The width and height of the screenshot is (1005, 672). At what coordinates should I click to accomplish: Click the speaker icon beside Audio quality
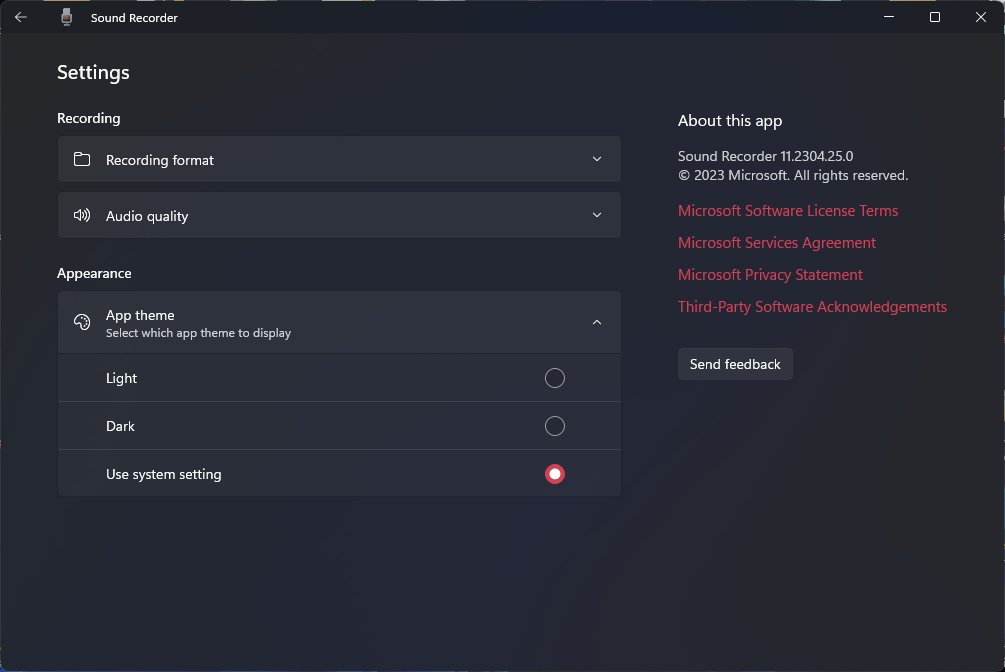pos(82,215)
